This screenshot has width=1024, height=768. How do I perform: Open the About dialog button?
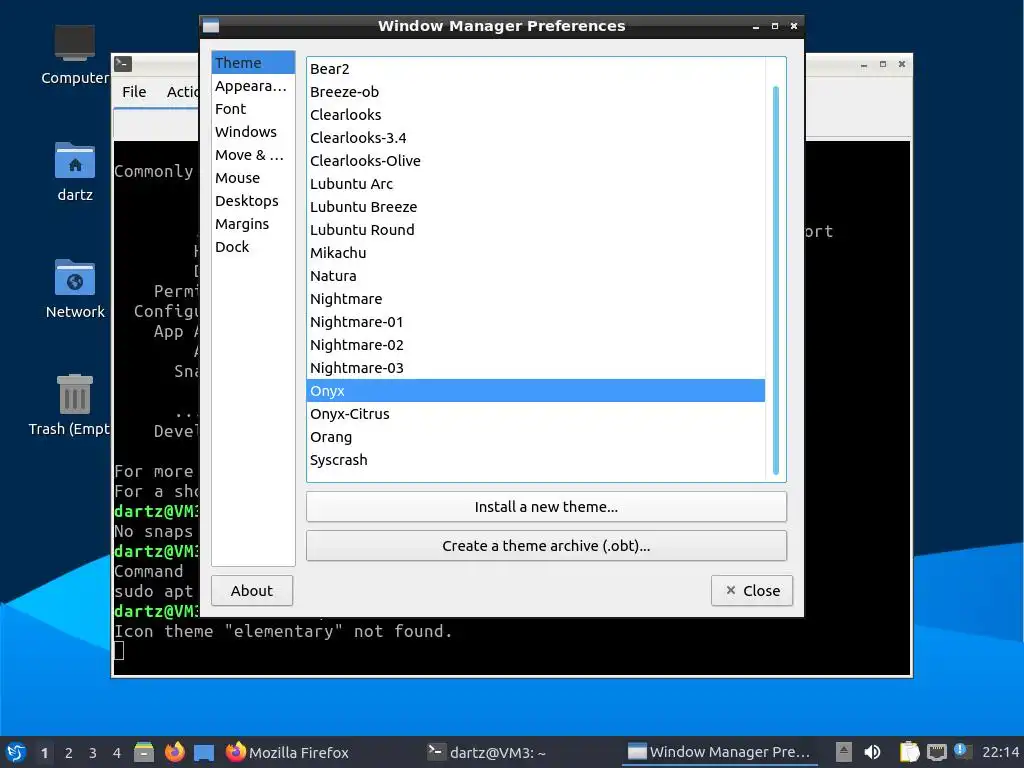point(251,590)
